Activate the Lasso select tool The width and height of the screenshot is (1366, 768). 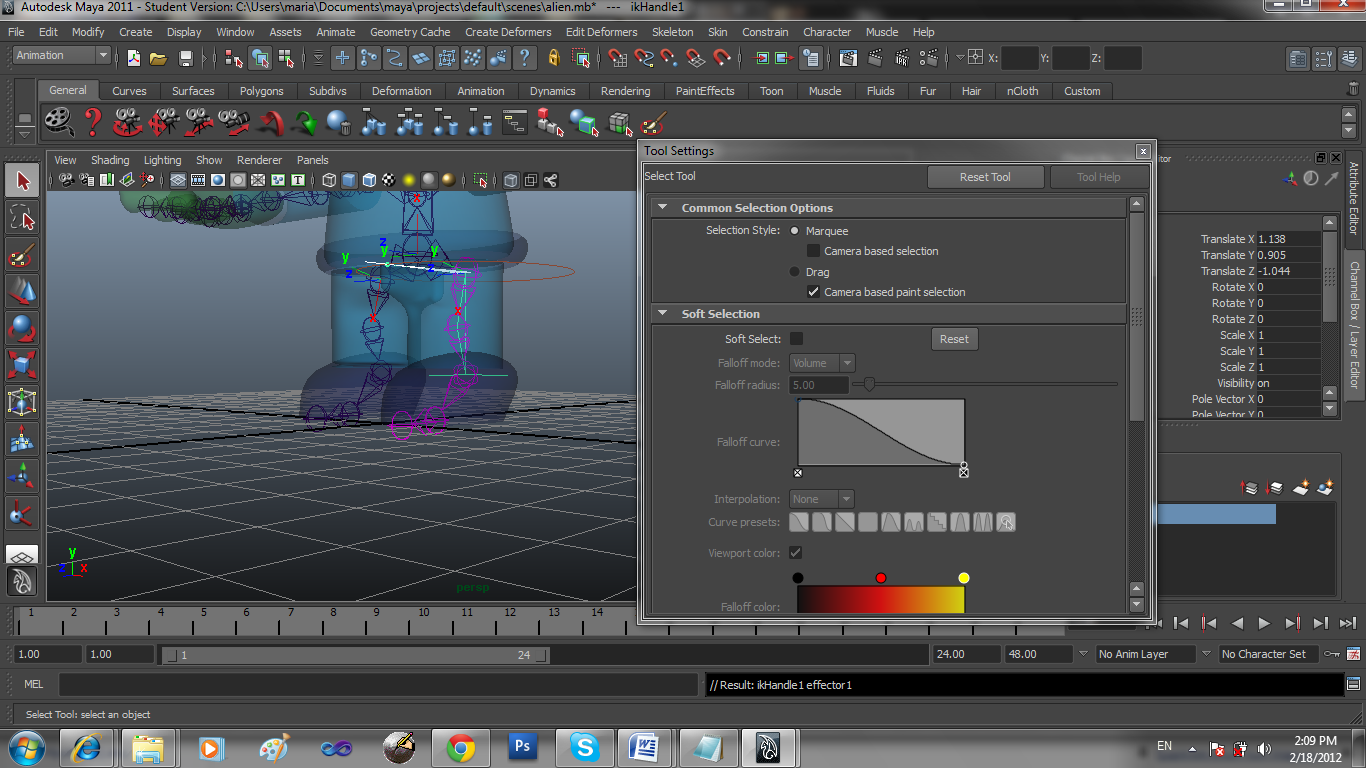pyautogui.click(x=22, y=218)
